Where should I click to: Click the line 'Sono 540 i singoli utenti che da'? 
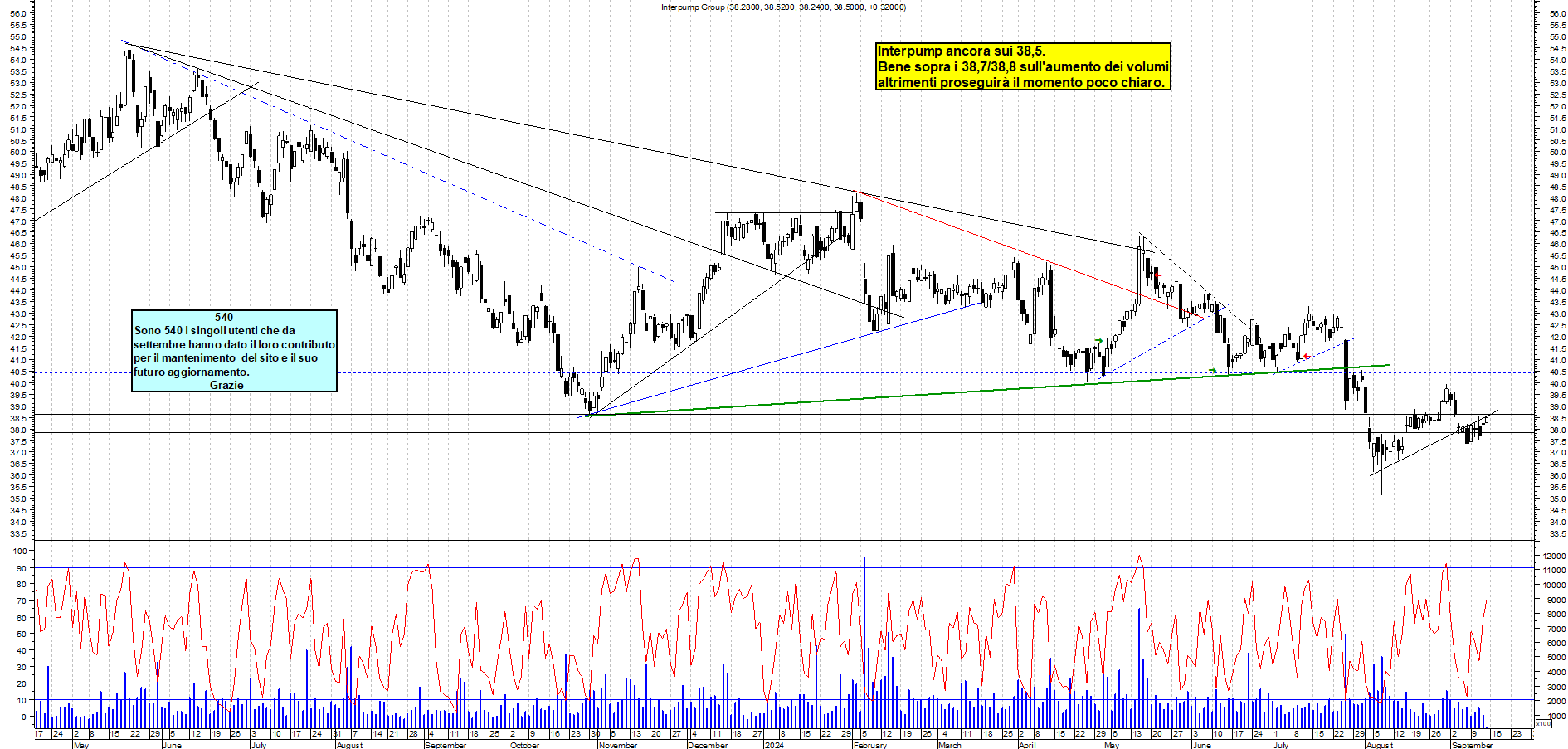click(214, 330)
